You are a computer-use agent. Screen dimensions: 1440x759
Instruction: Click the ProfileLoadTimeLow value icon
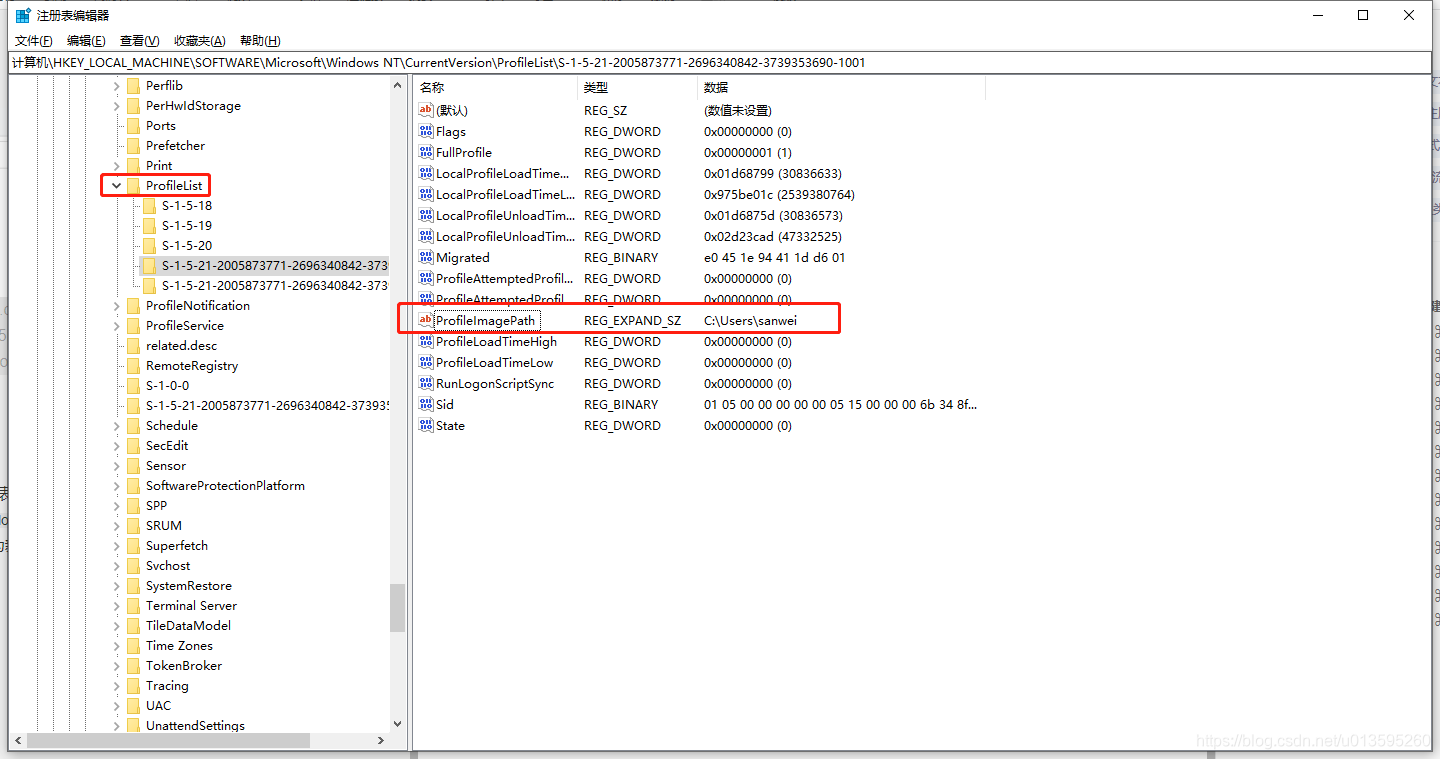point(426,362)
